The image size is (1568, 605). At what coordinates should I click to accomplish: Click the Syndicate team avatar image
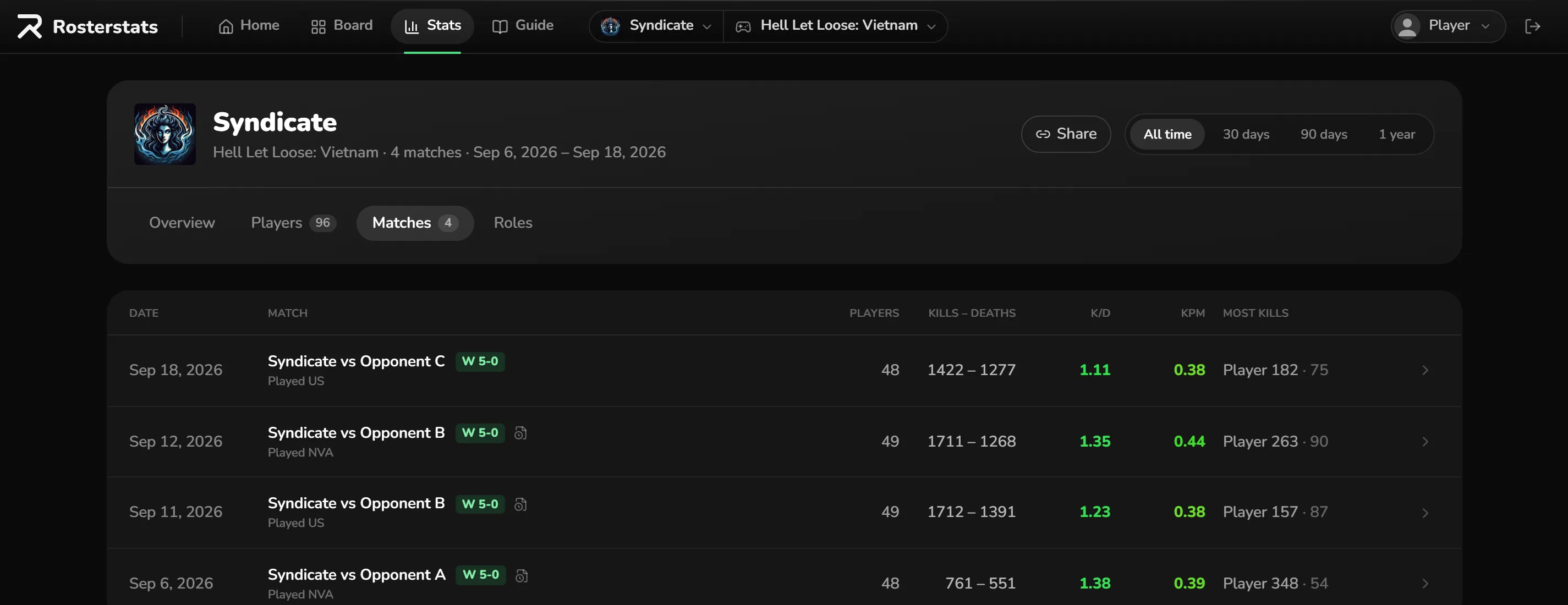(x=165, y=134)
